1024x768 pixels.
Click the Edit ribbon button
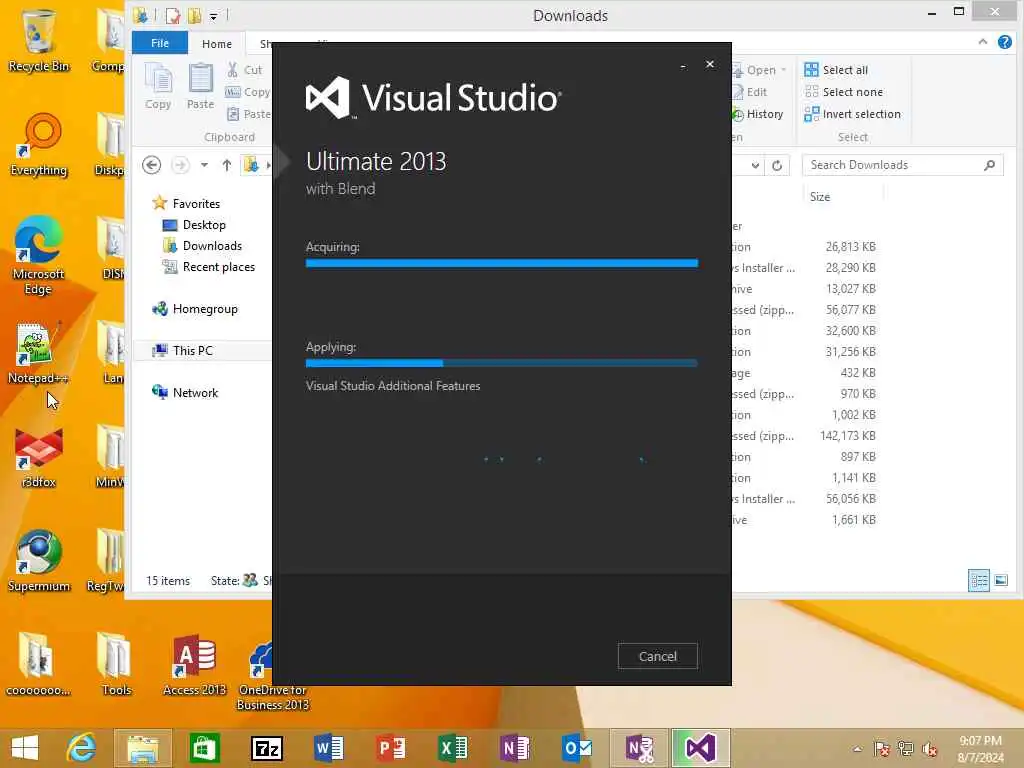tap(750, 92)
